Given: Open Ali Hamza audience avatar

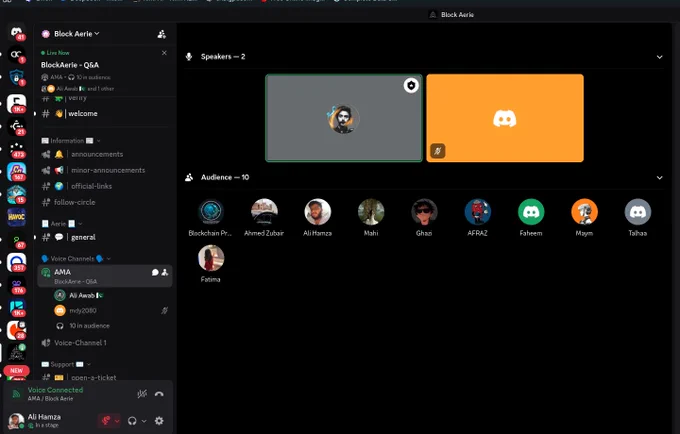Looking at the screenshot, I should coord(317,212).
